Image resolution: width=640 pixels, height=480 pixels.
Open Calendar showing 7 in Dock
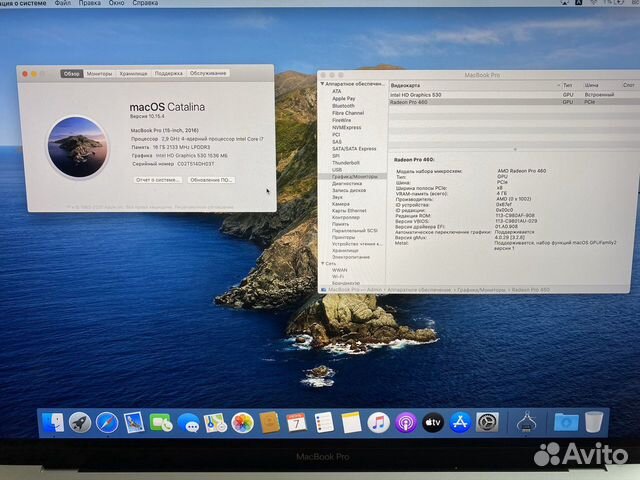(297, 422)
